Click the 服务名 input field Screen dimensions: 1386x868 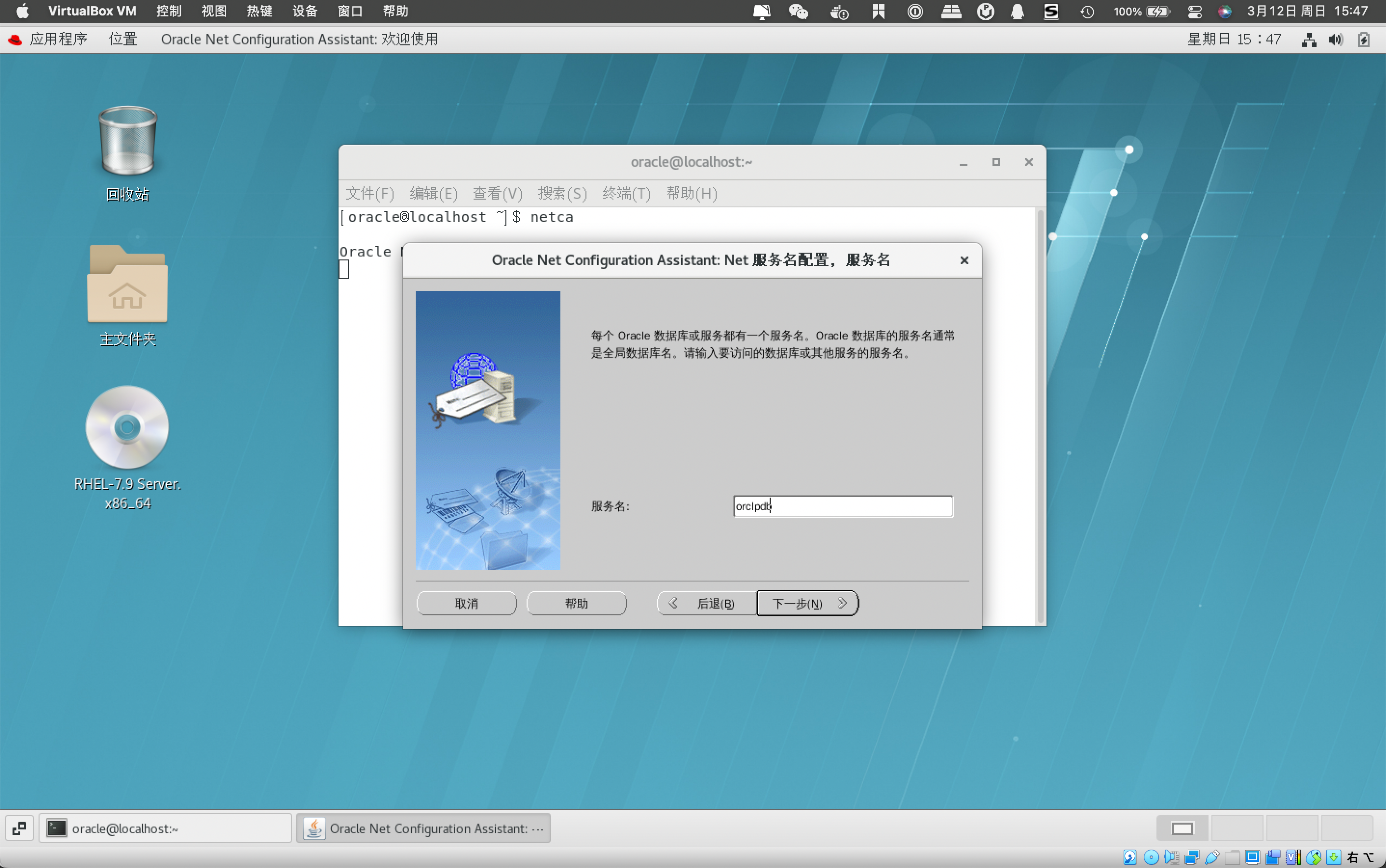(843, 506)
